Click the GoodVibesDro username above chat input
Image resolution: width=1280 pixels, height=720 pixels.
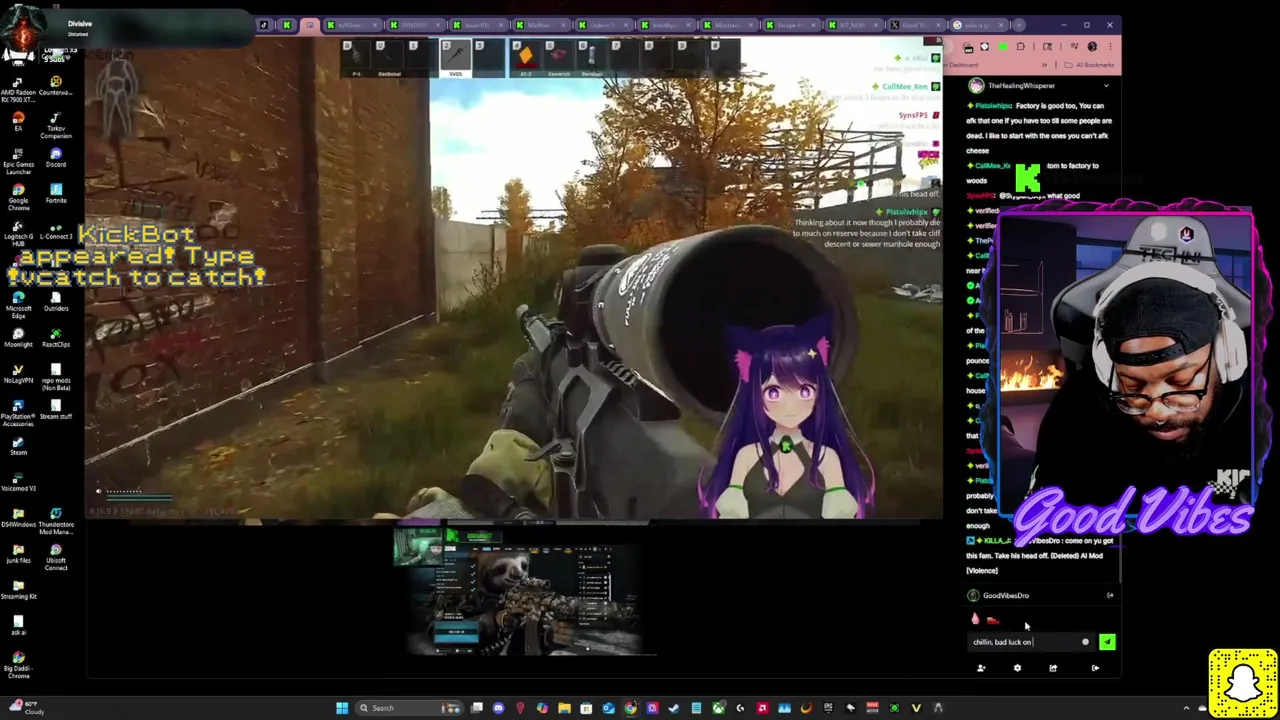tap(1005, 595)
